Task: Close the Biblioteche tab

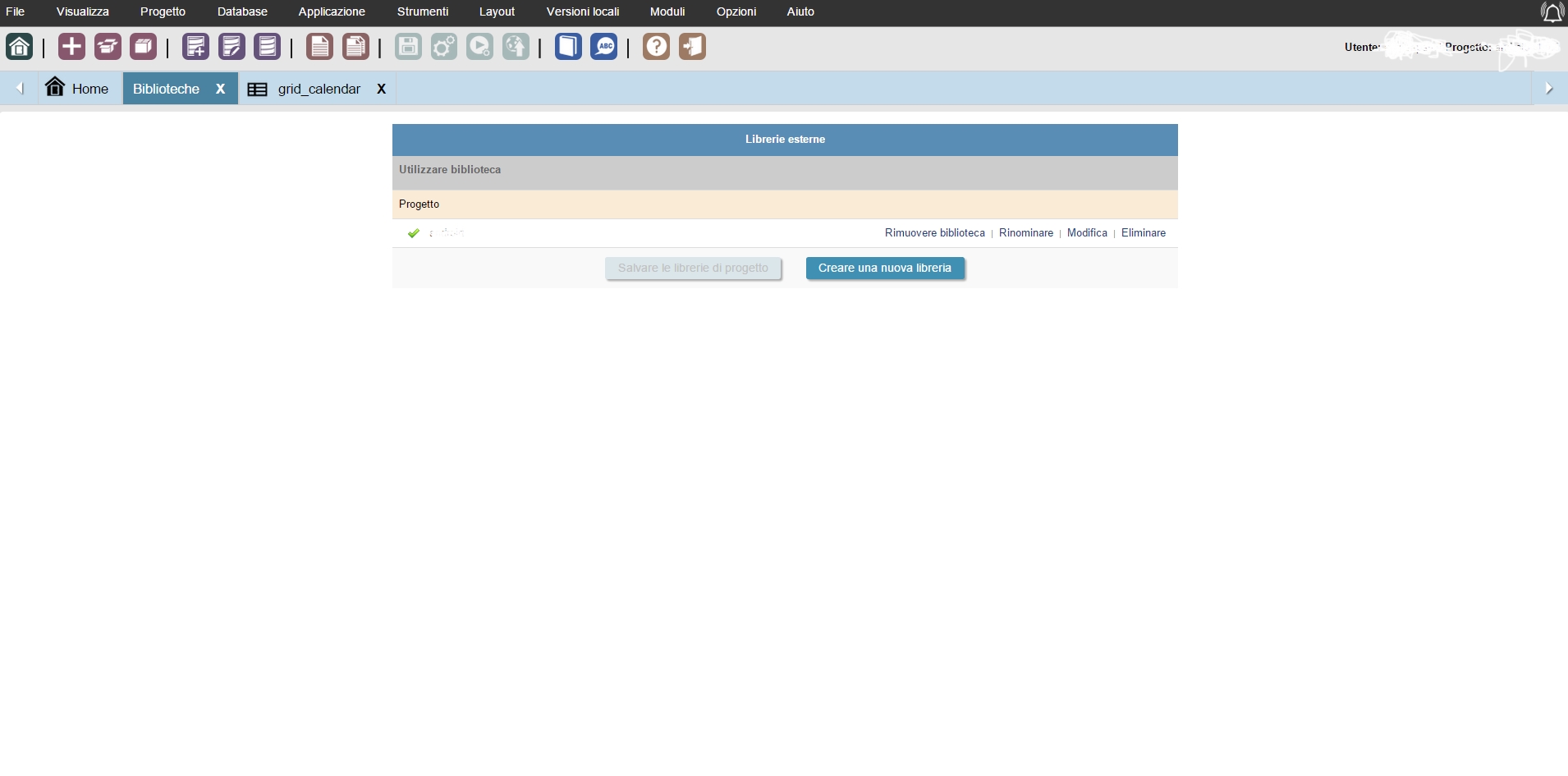Action: point(220,89)
